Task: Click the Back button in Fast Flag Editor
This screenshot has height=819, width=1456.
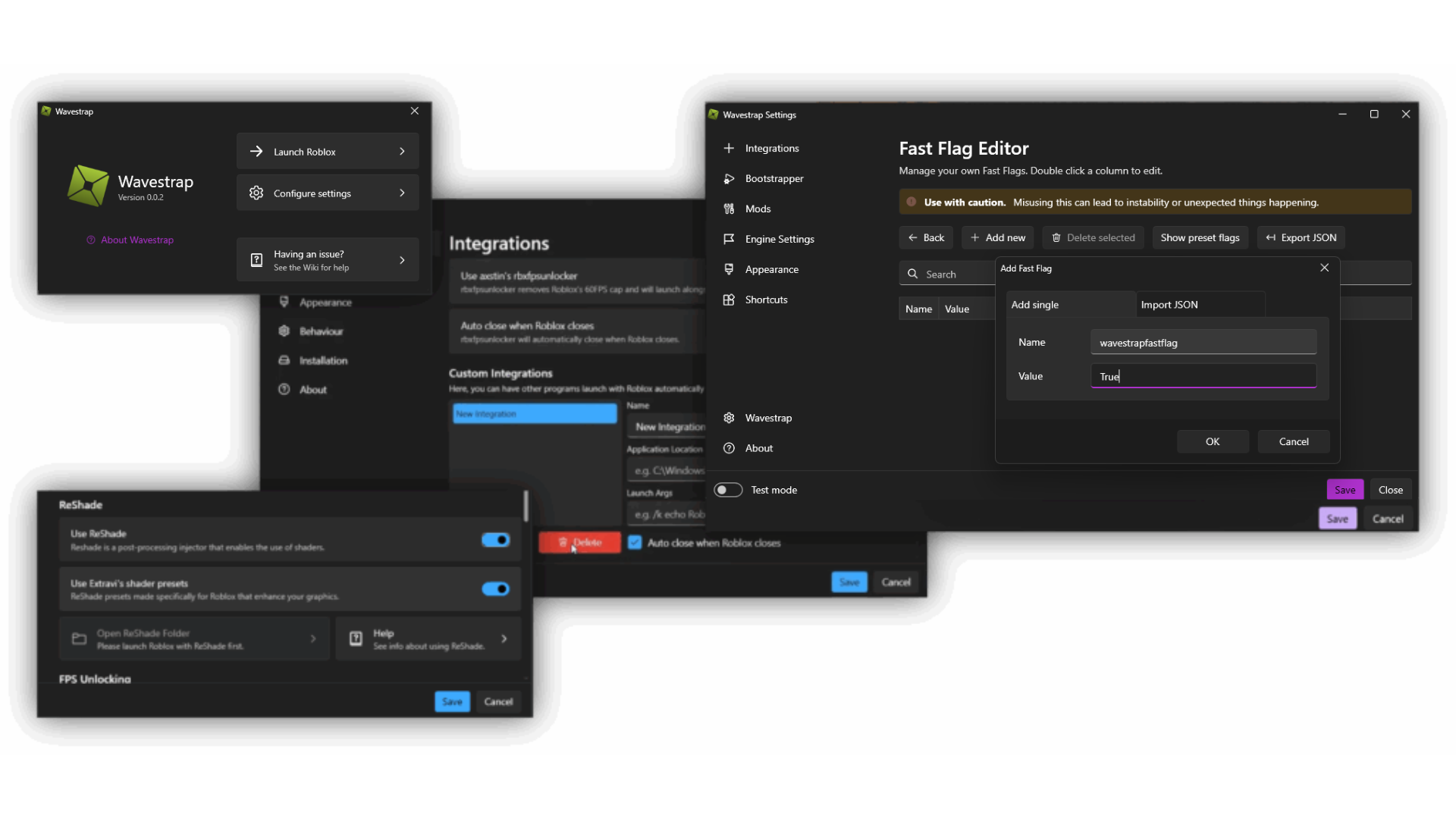Action: [926, 237]
